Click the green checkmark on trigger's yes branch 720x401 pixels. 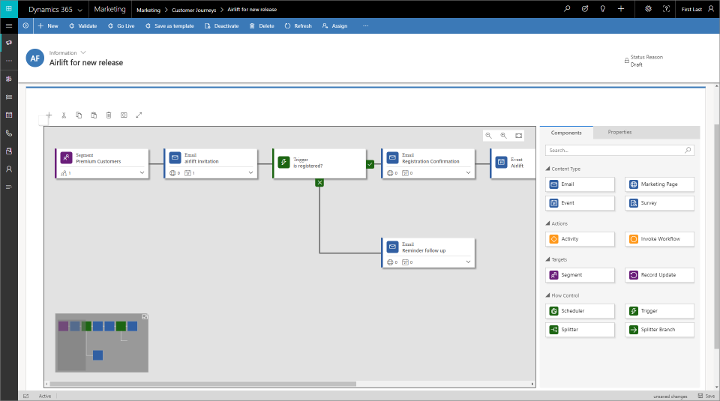(369, 163)
